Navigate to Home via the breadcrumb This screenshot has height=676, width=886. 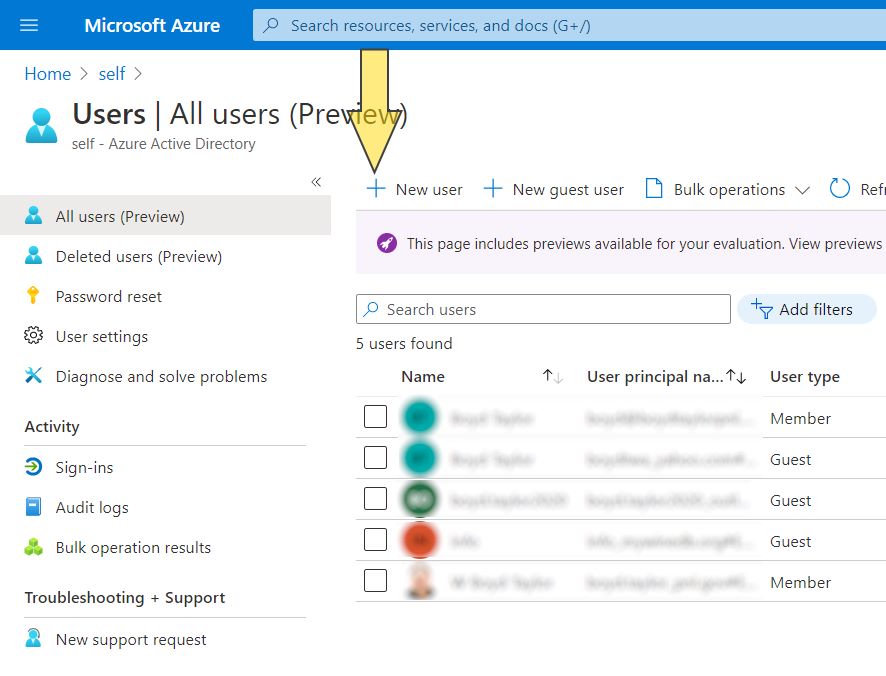tap(47, 73)
